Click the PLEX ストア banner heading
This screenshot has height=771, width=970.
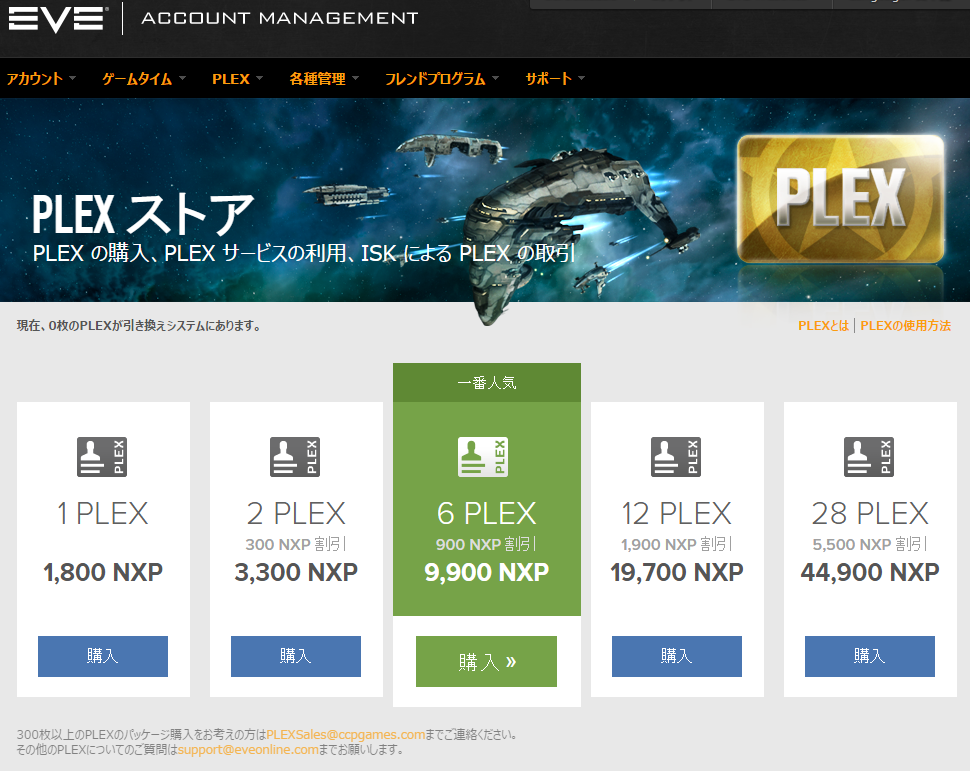point(144,214)
